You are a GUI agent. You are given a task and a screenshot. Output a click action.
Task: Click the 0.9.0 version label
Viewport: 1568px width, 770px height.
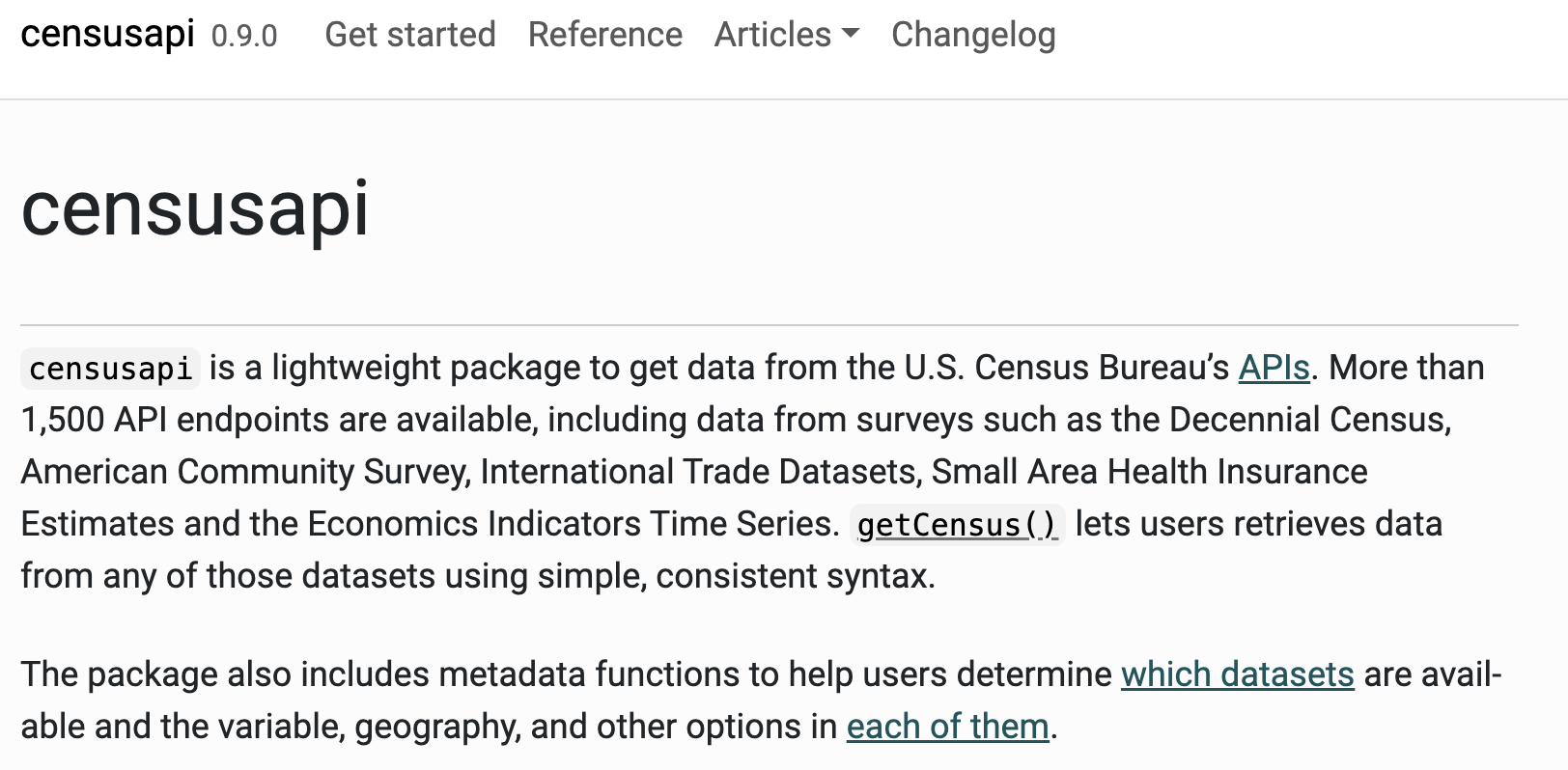pos(244,37)
